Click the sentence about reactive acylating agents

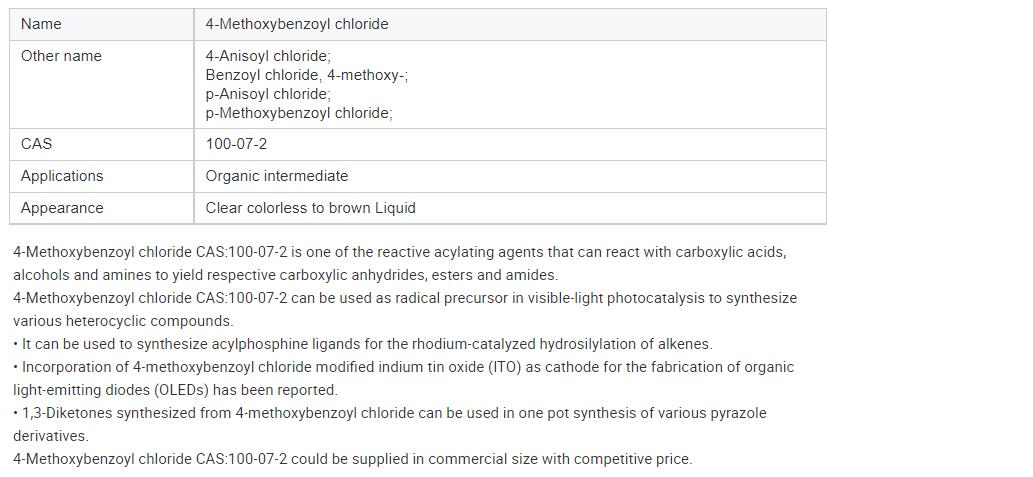[399, 252]
